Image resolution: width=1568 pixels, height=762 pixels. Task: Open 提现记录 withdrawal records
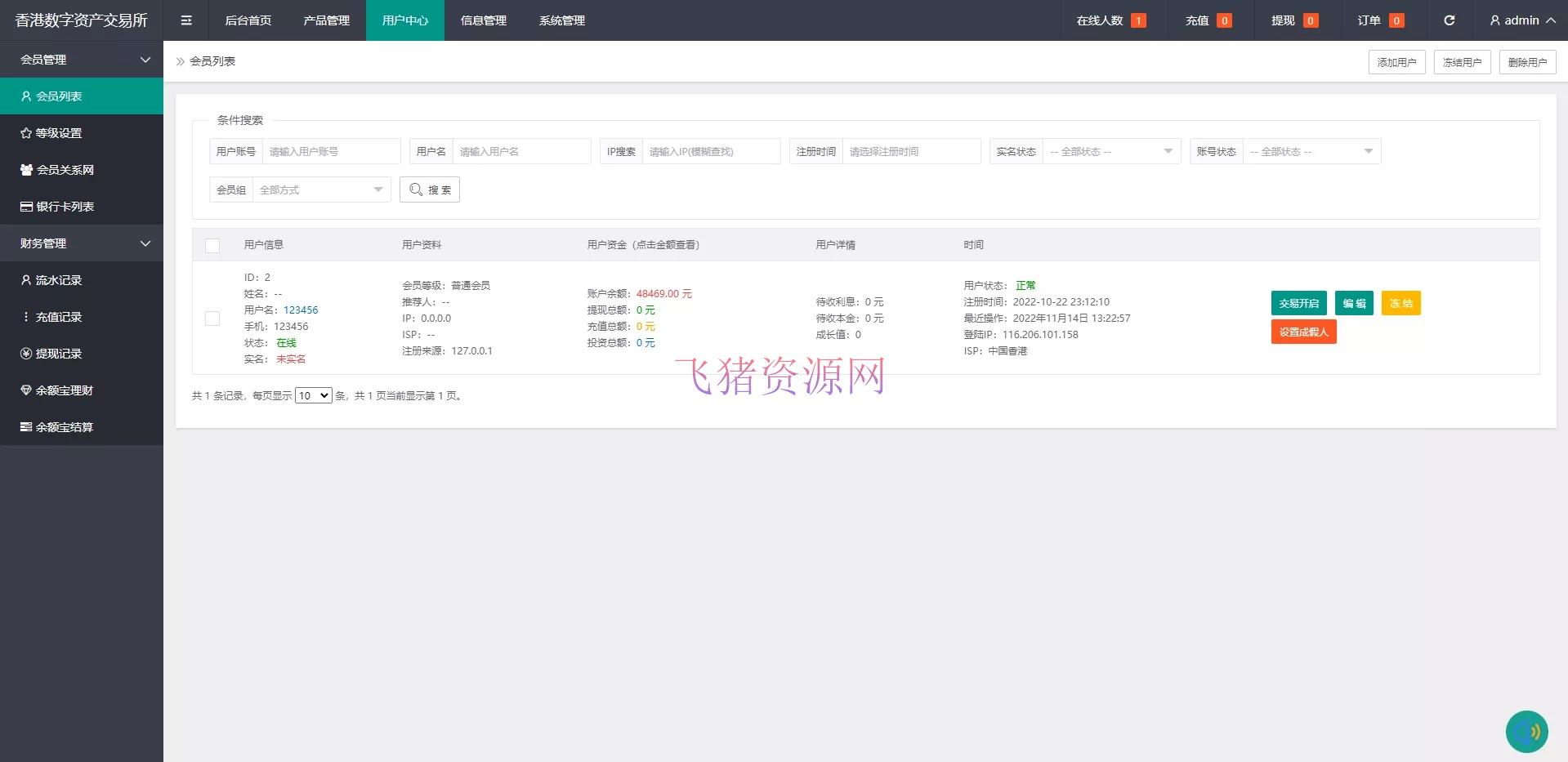click(x=60, y=353)
